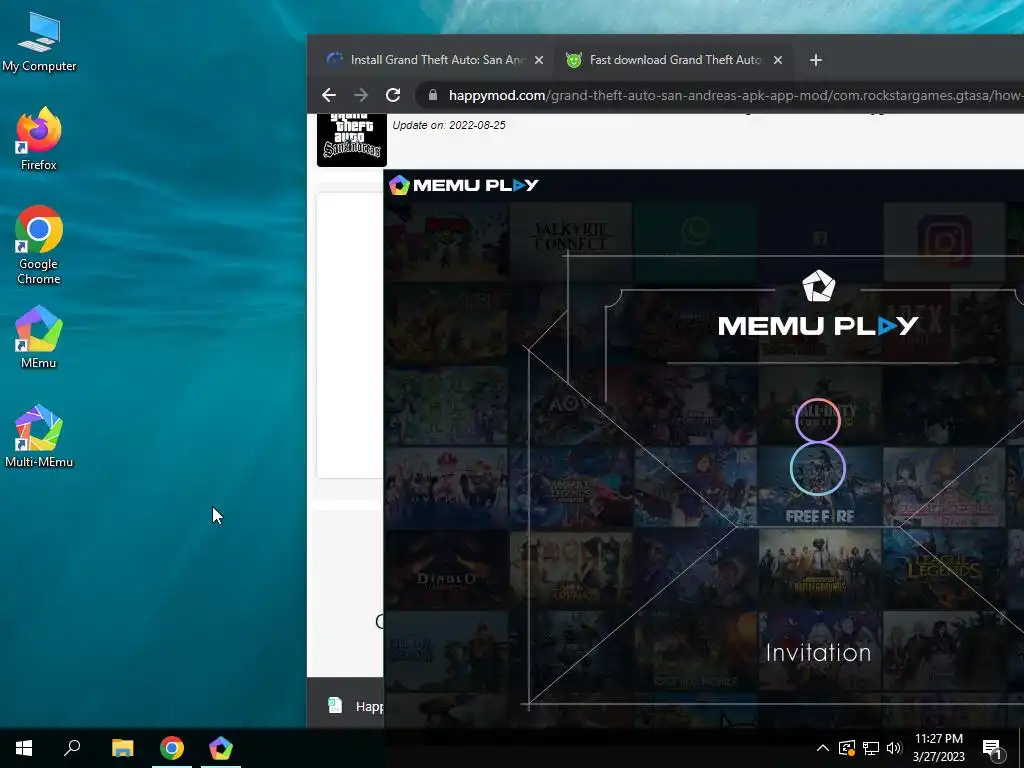Click the WhatsApp app tile

tap(696, 241)
